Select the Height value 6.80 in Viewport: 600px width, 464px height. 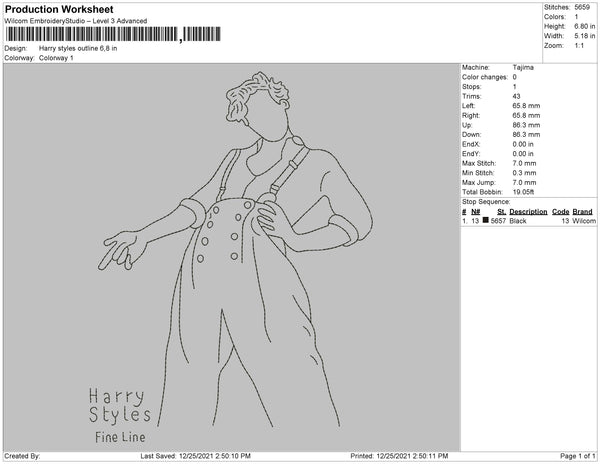(584, 26)
